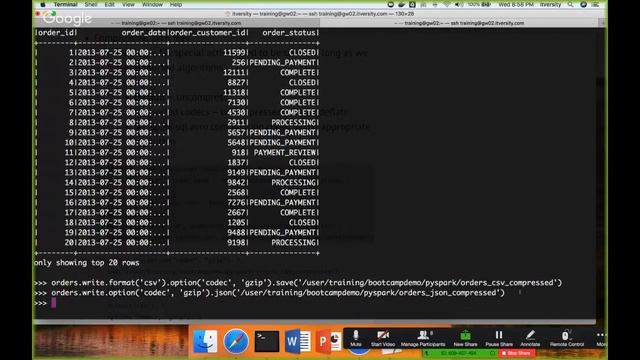Click the order_id column header
This screenshot has width=640, height=360.
tap(56, 33)
